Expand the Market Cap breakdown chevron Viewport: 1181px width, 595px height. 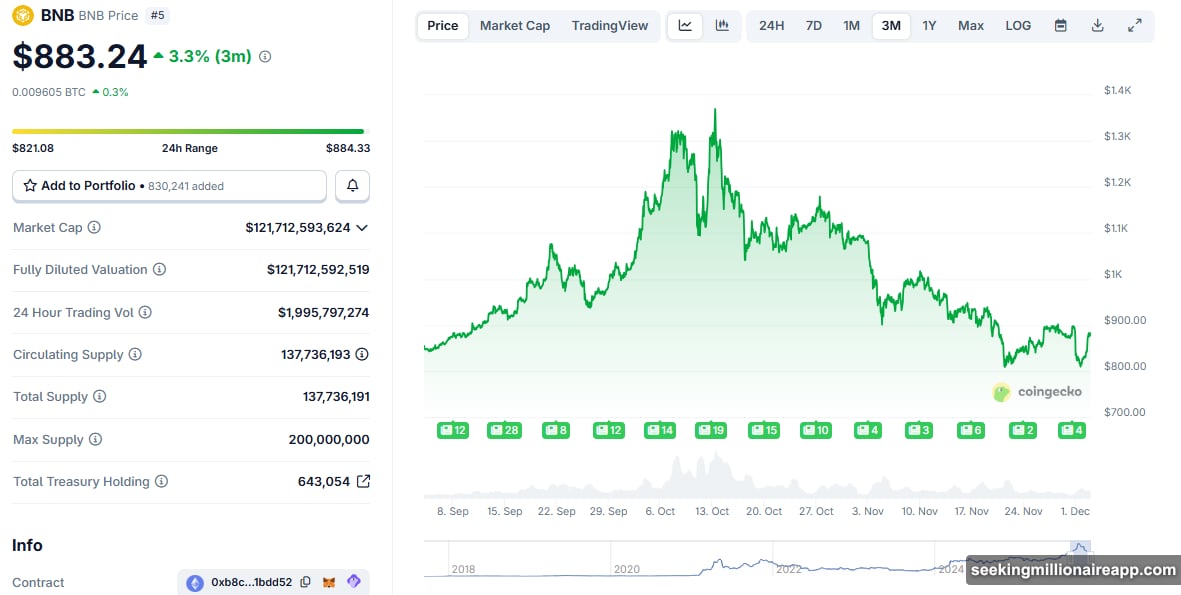pyautogui.click(x=362, y=227)
